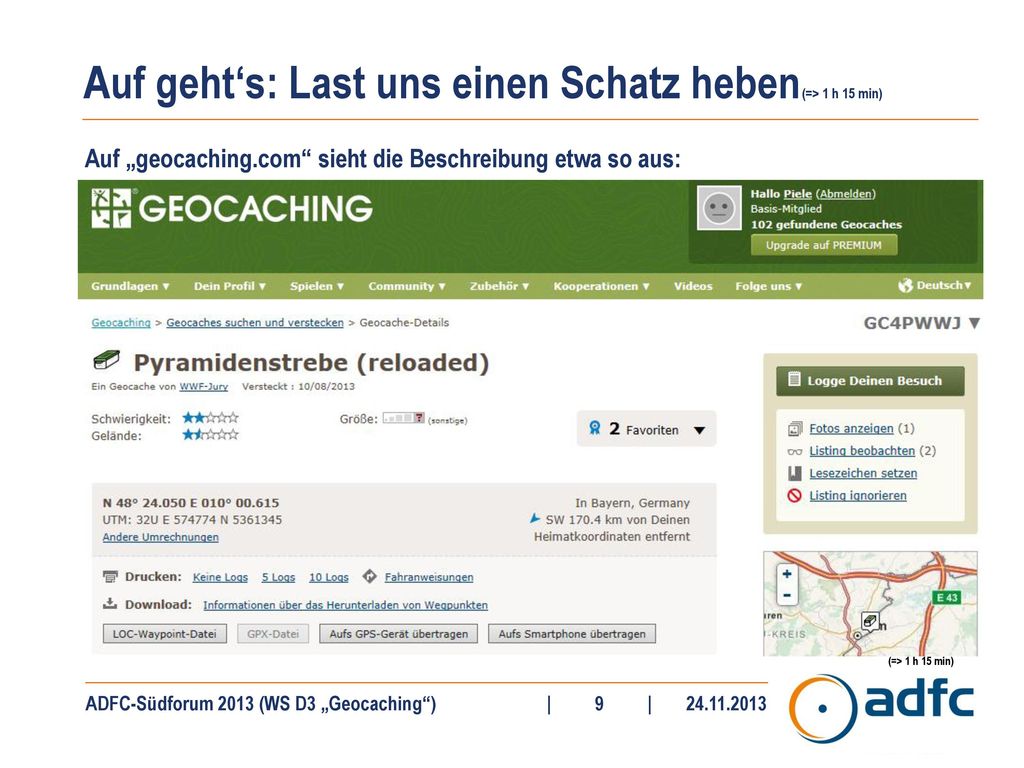
Task: Click the Pyramidenstrebe (reloaded) title
Action: coord(312,362)
